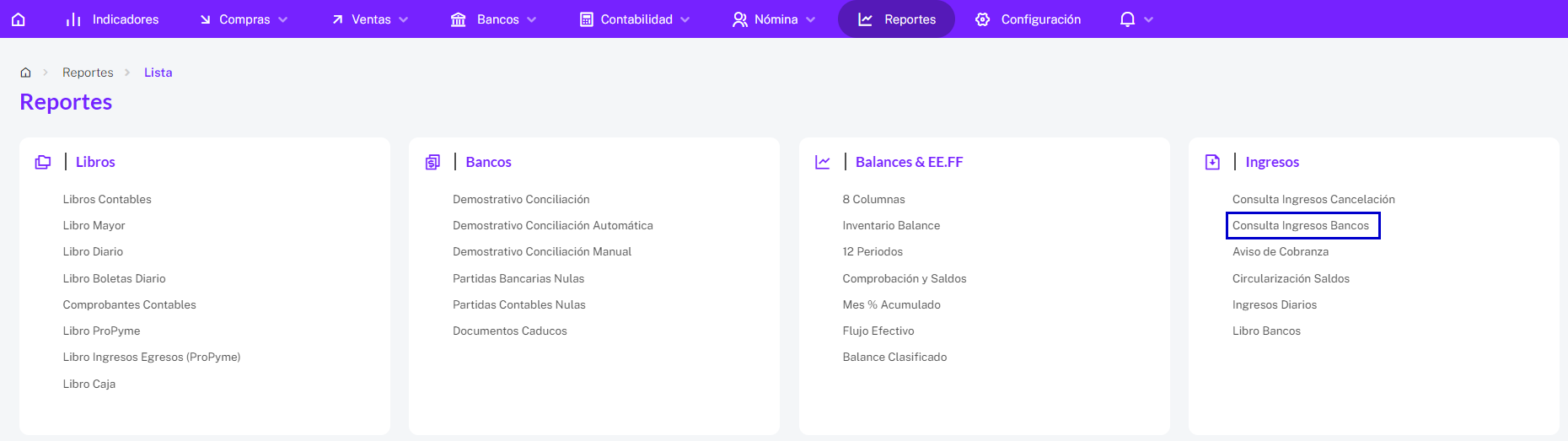Click the Reportes breadcrumb link
This screenshot has height=441, width=1568.
(88, 73)
